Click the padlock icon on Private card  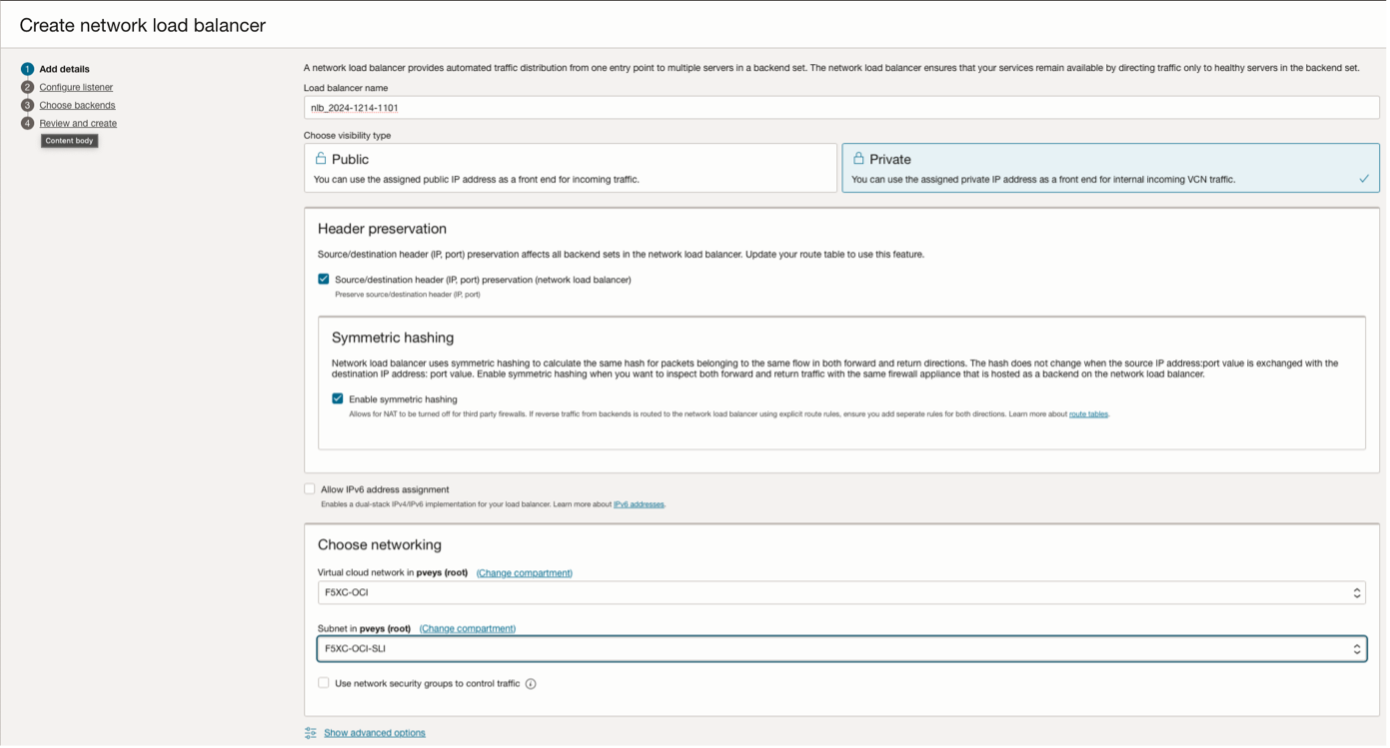tap(858, 159)
